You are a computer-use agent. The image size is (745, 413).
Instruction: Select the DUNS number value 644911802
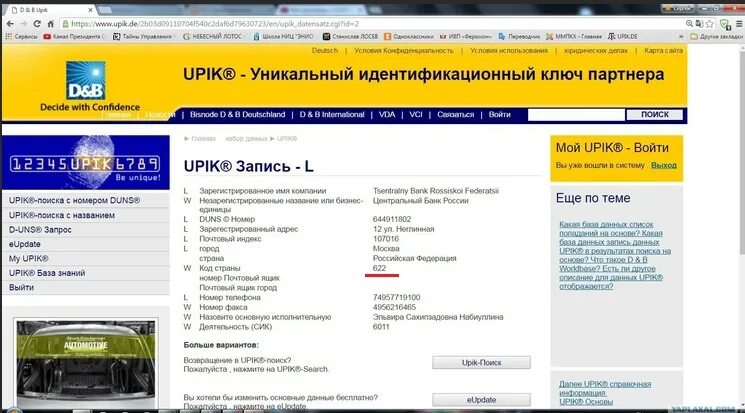pyautogui.click(x=392, y=220)
